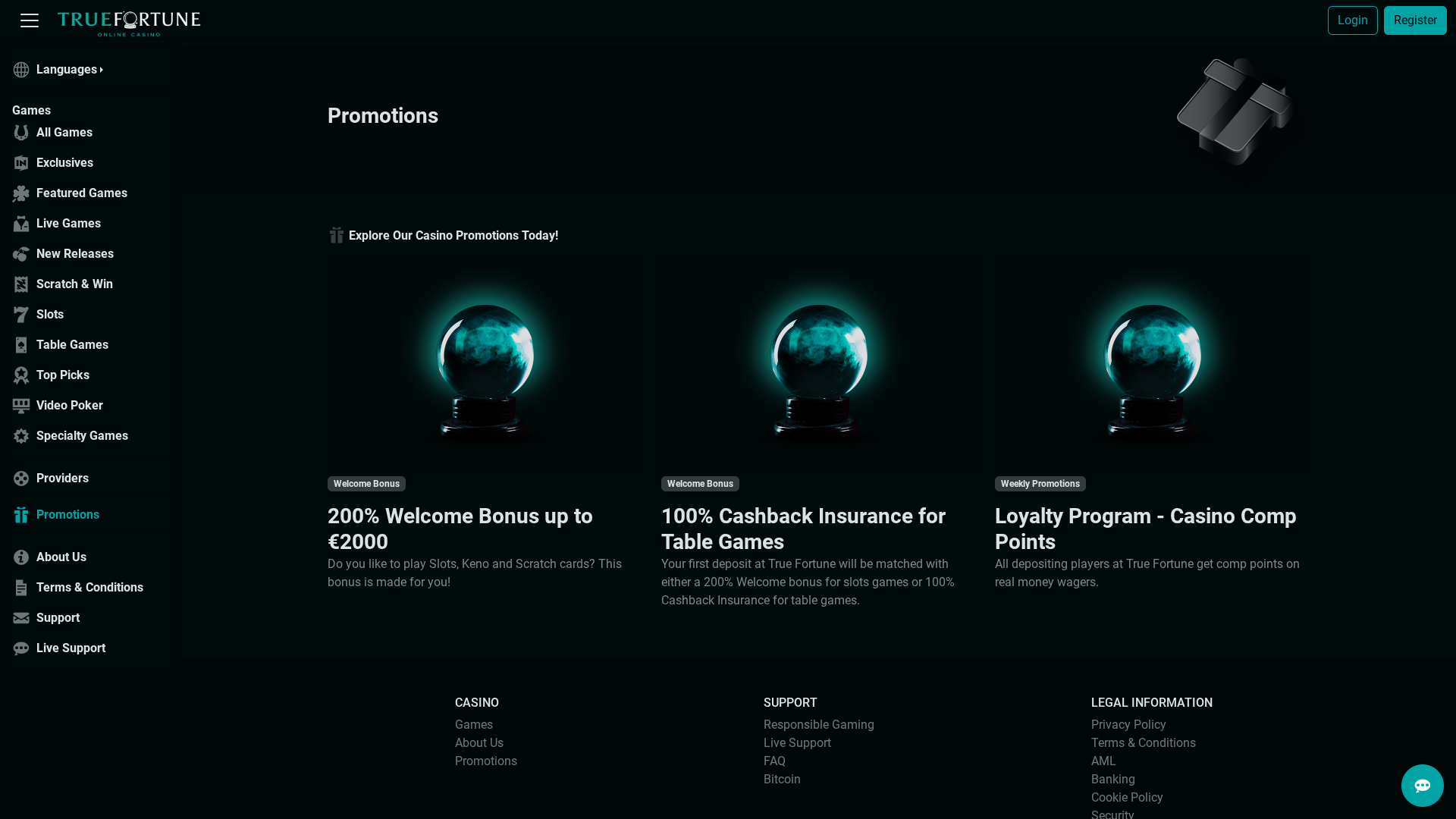Click the Specialty Games gear icon
The image size is (1456, 819).
21,436
